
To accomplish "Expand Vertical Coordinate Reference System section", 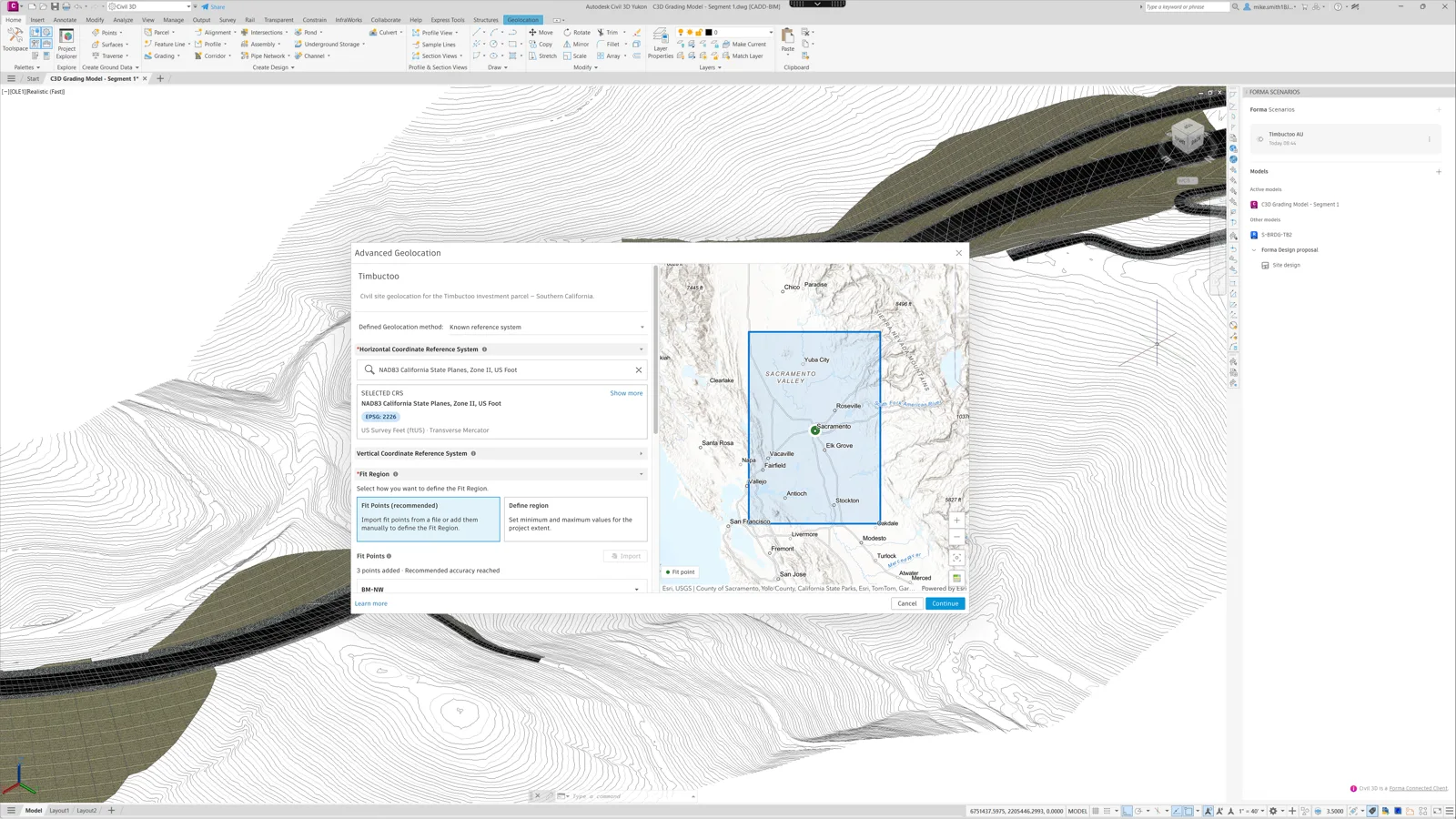I will pos(641,453).
